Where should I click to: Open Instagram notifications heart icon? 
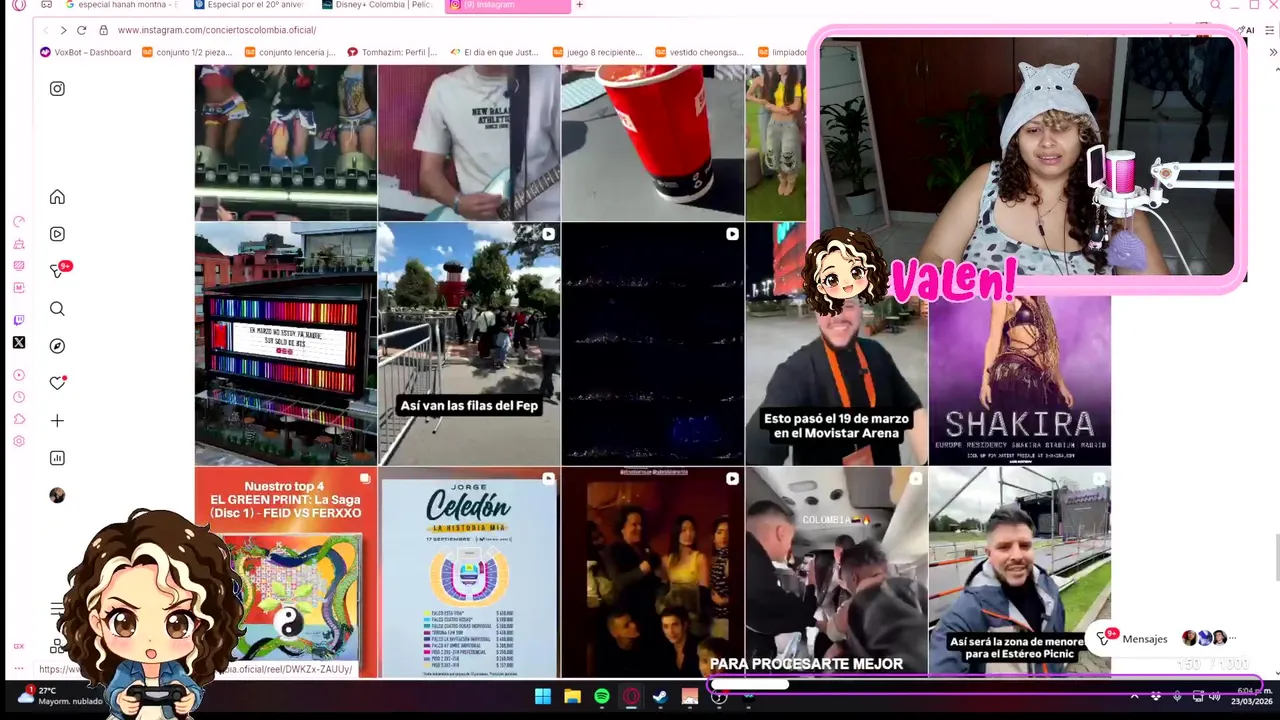(57, 383)
